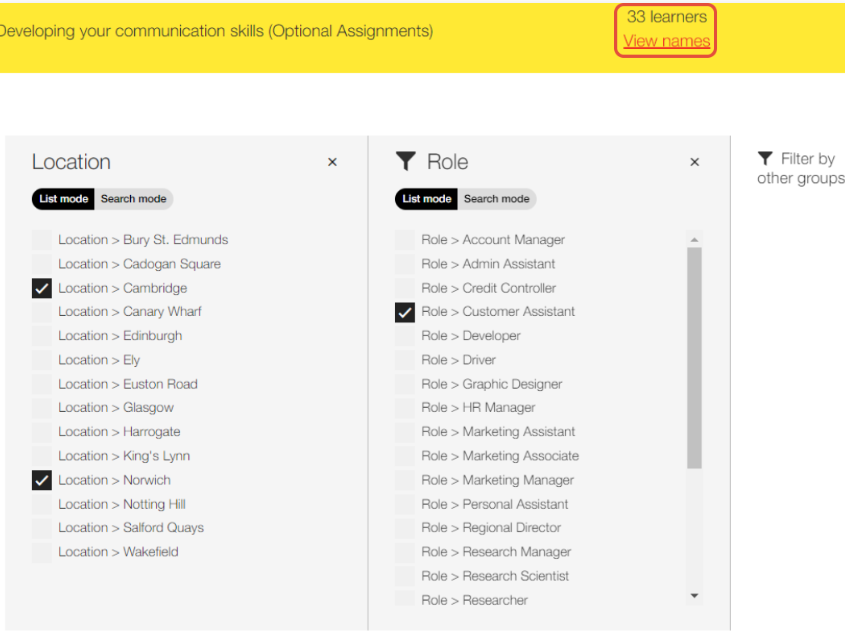Click the Role list scroll down arrow
This screenshot has width=845, height=633.
(694, 596)
